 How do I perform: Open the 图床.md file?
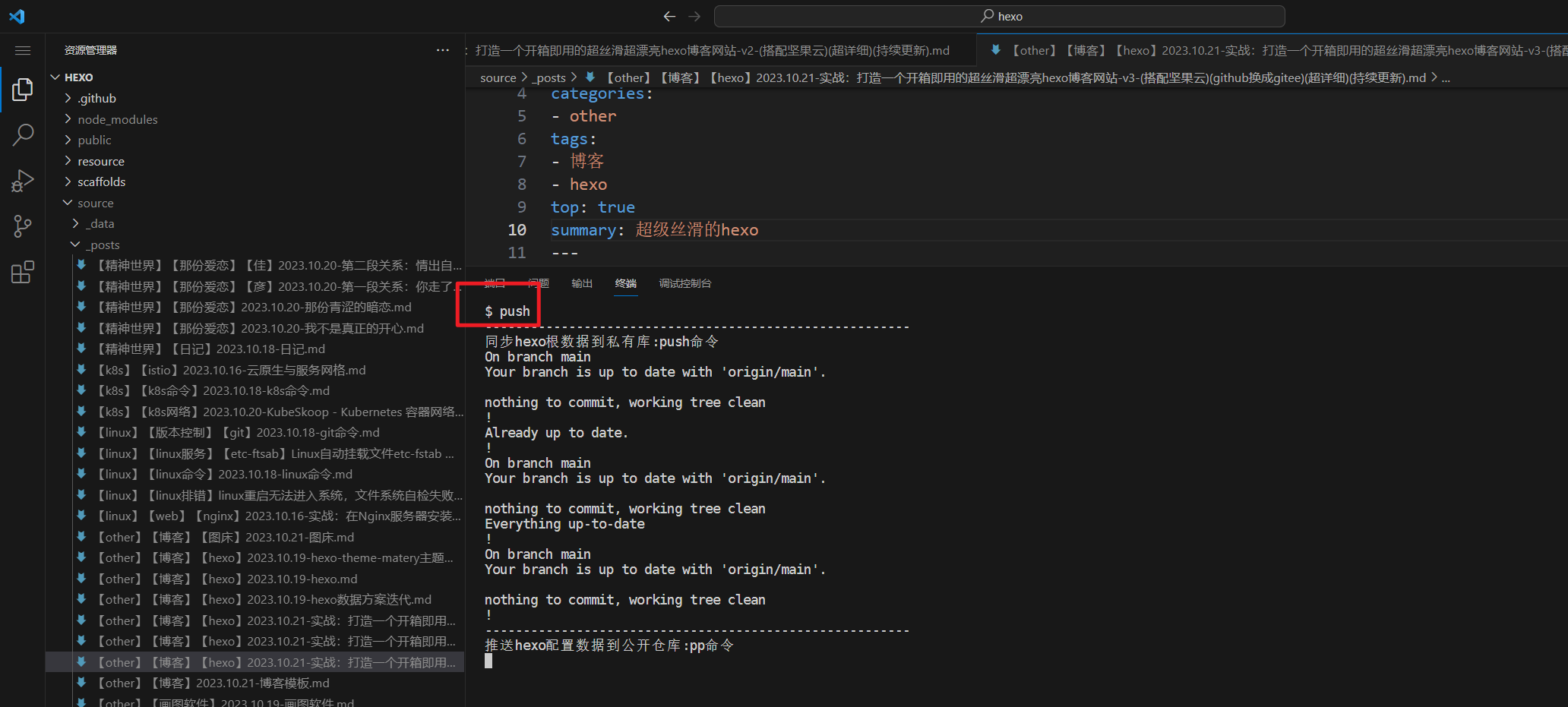point(255,537)
